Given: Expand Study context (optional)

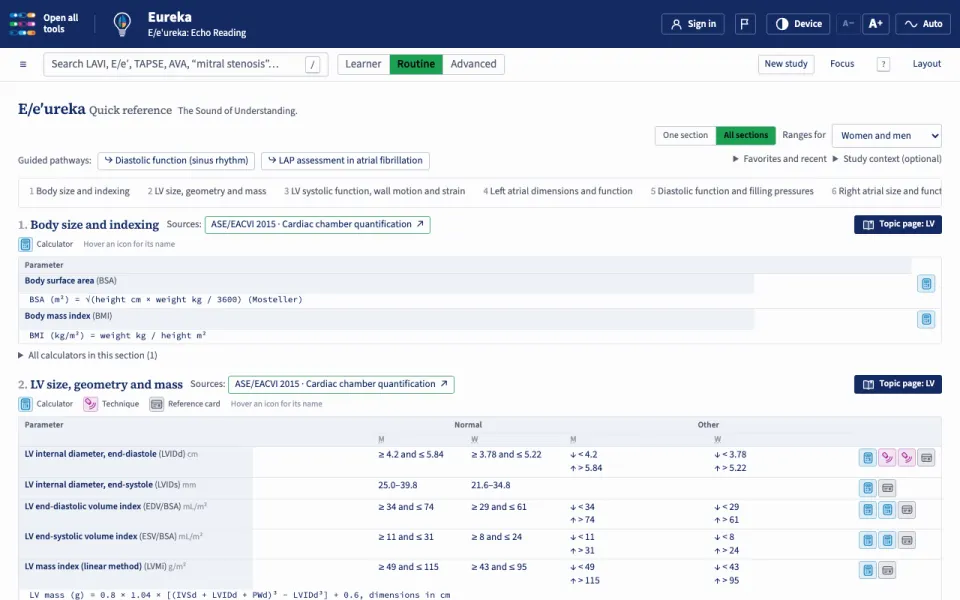Looking at the screenshot, I should pos(887,159).
